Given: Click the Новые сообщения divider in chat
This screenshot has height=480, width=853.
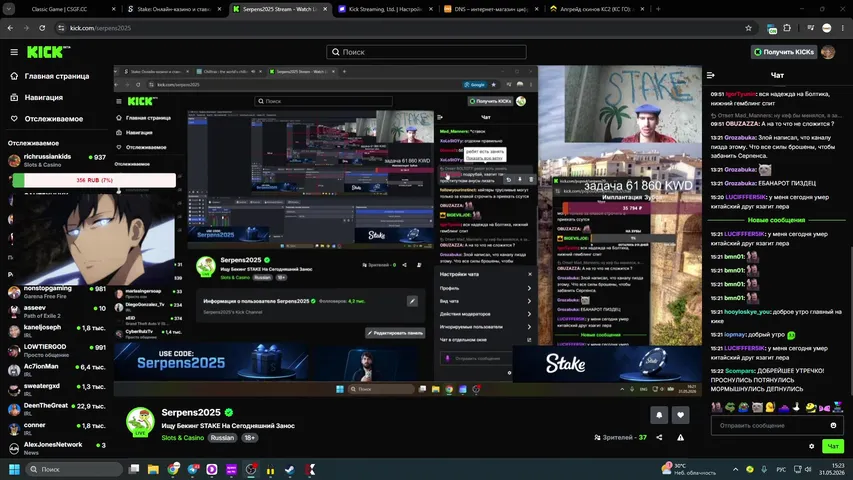Looking at the screenshot, I should pyautogui.click(x=776, y=220).
